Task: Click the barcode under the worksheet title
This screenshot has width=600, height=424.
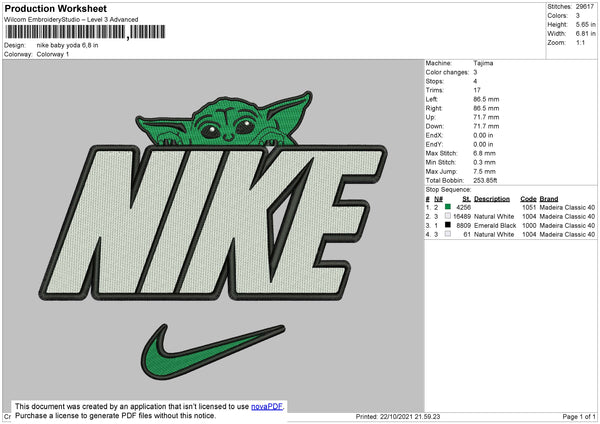Action: [x=85, y=32]
